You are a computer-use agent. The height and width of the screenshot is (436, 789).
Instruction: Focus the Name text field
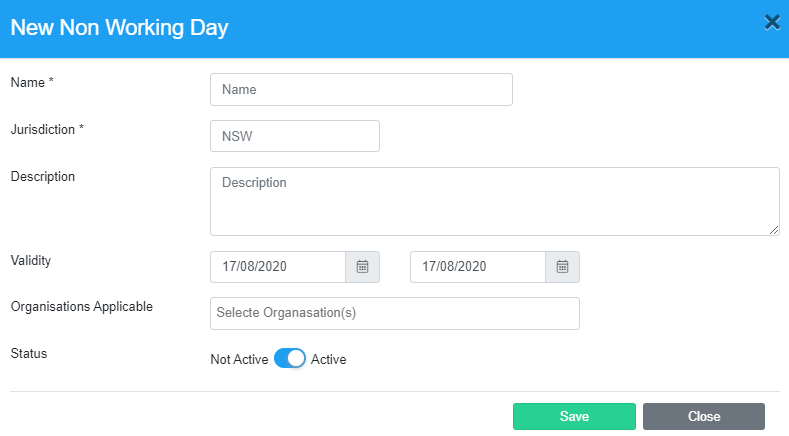361,90
